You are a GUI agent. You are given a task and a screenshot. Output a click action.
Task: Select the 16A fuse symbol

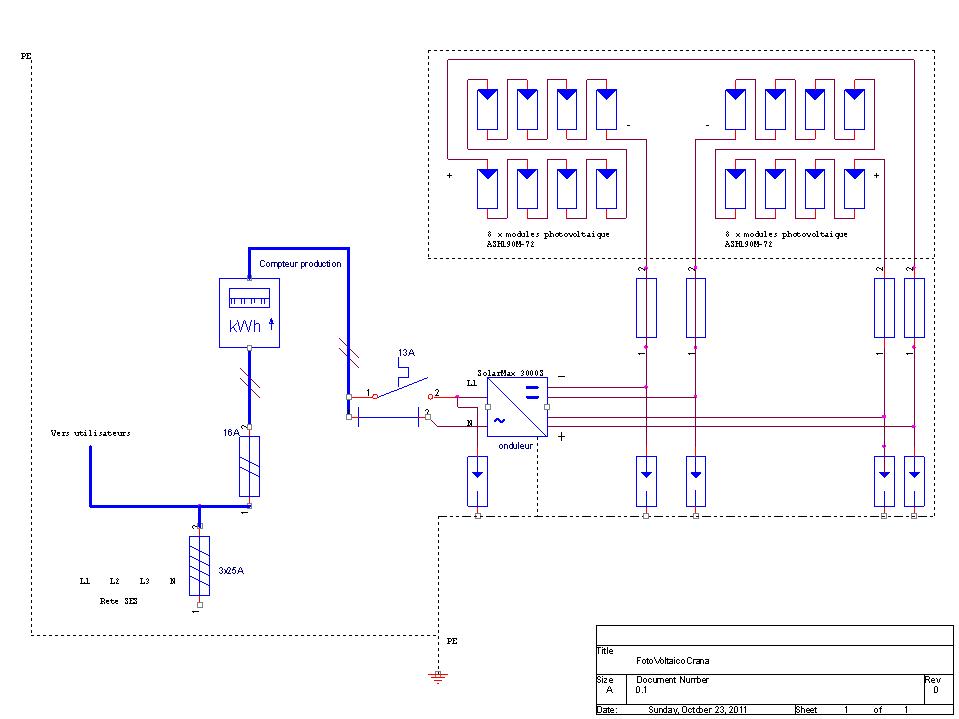pos(249,466)
